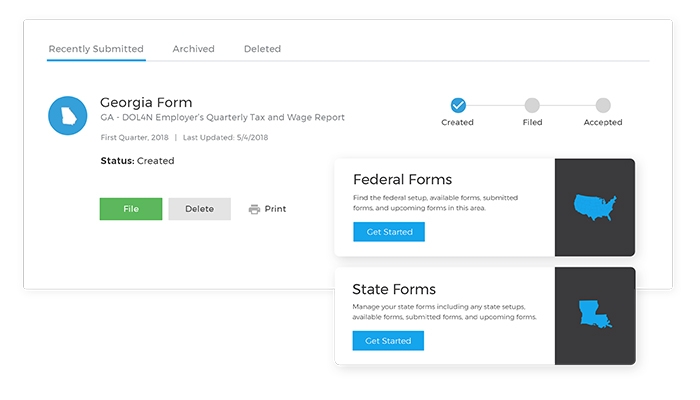Click the Accepted progress step circle
The height and width of the screenshot is (400, 700).
click(x=603, y=104)
